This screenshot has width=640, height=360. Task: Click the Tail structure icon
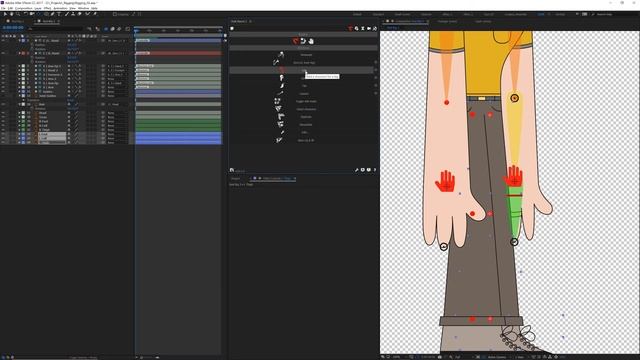[282, 86]
